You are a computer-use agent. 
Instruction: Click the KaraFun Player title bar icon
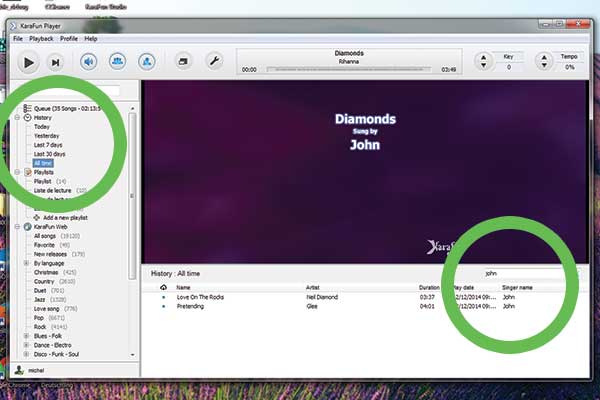(13, 26)
